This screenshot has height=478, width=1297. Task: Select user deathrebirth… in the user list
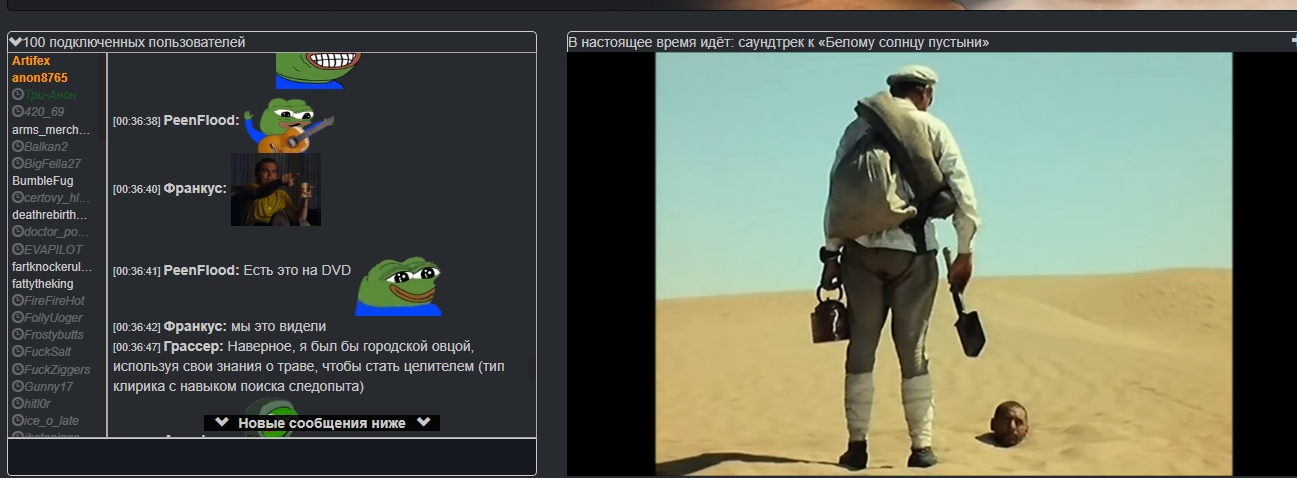[x=50, y=215]
